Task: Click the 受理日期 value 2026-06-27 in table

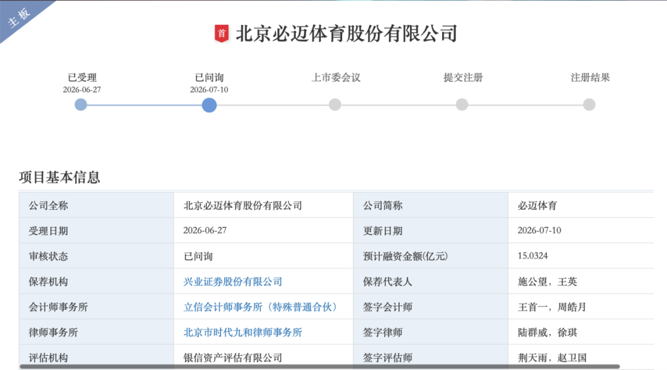Action: click(x=205, y=231)
